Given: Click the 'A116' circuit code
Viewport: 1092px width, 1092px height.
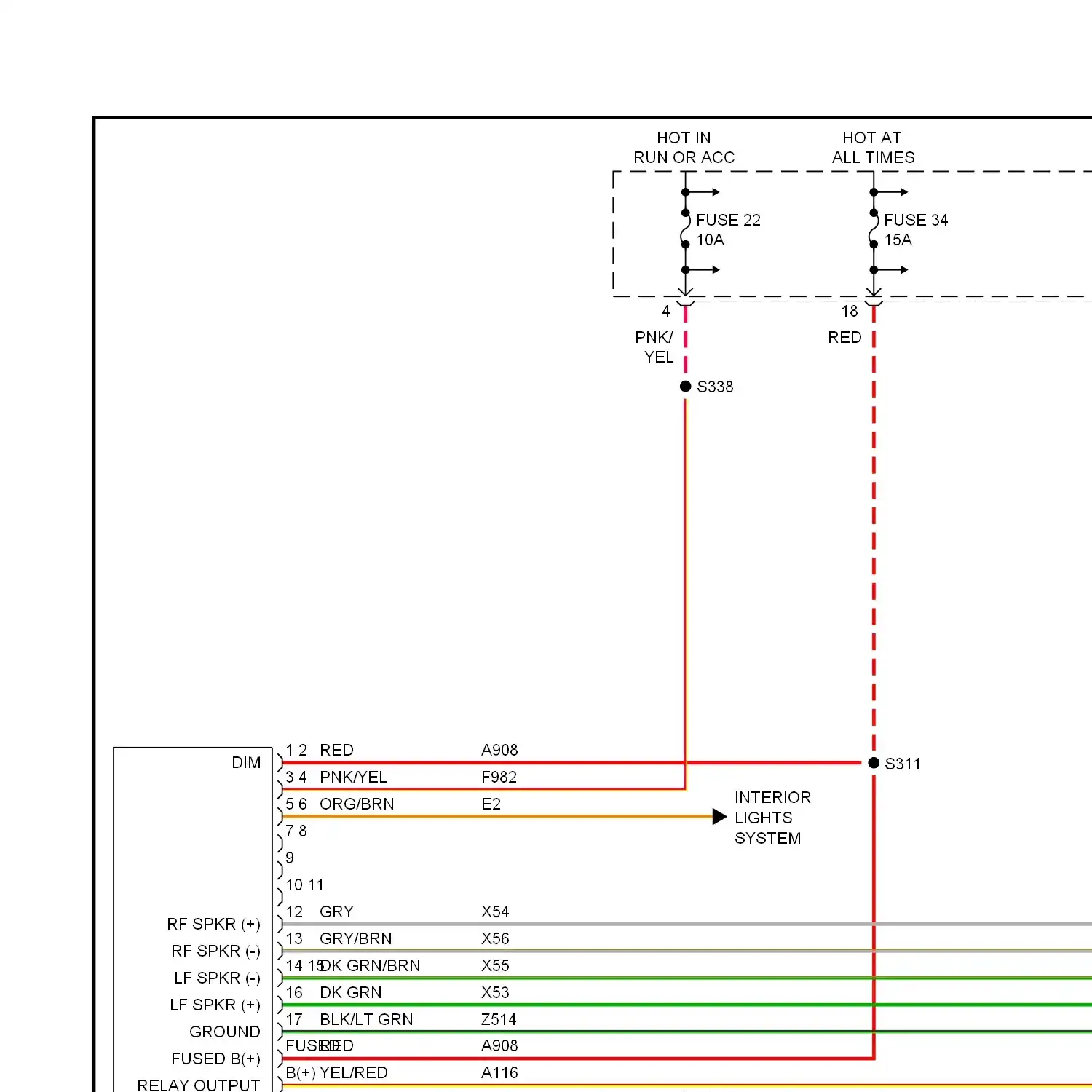Looking at the screenshot, I should pos(499,1072).
